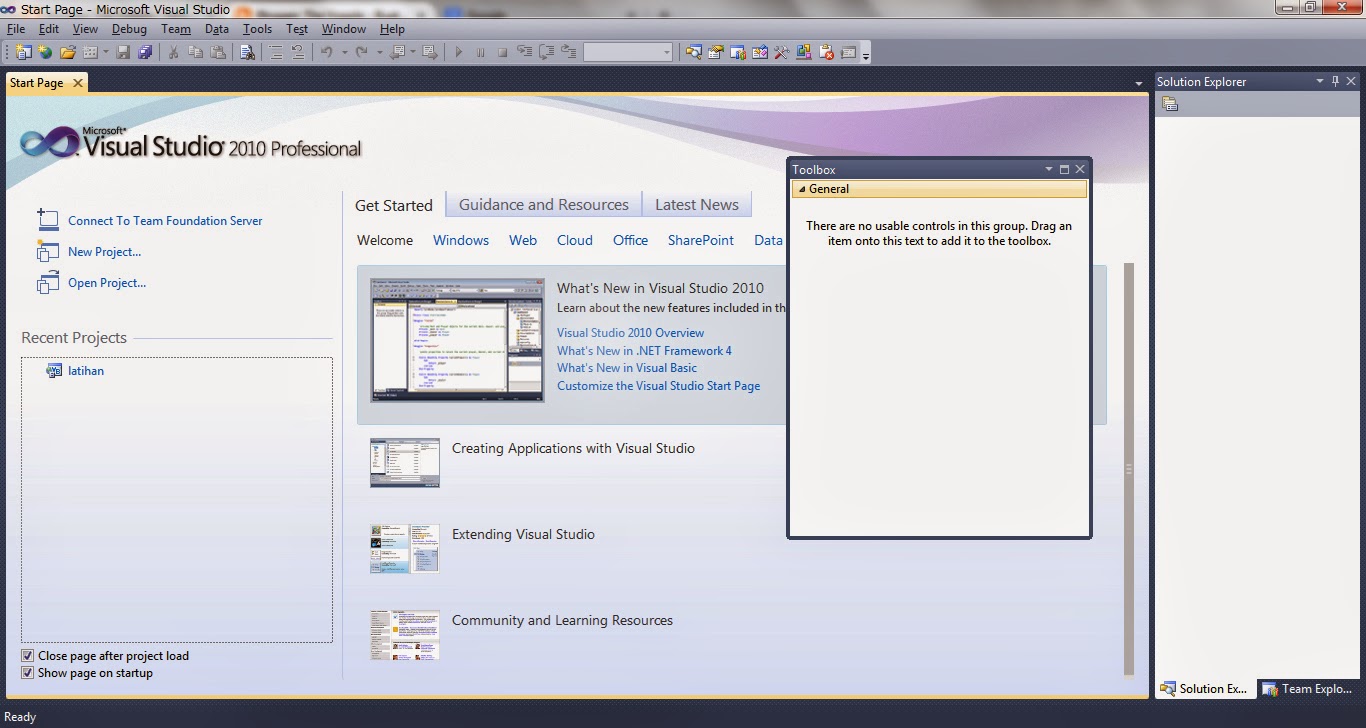Screen dimensions: 1366x728
Task: Open Solution Explorer from the toolbar icon
Action: click(x=693, y=52)
